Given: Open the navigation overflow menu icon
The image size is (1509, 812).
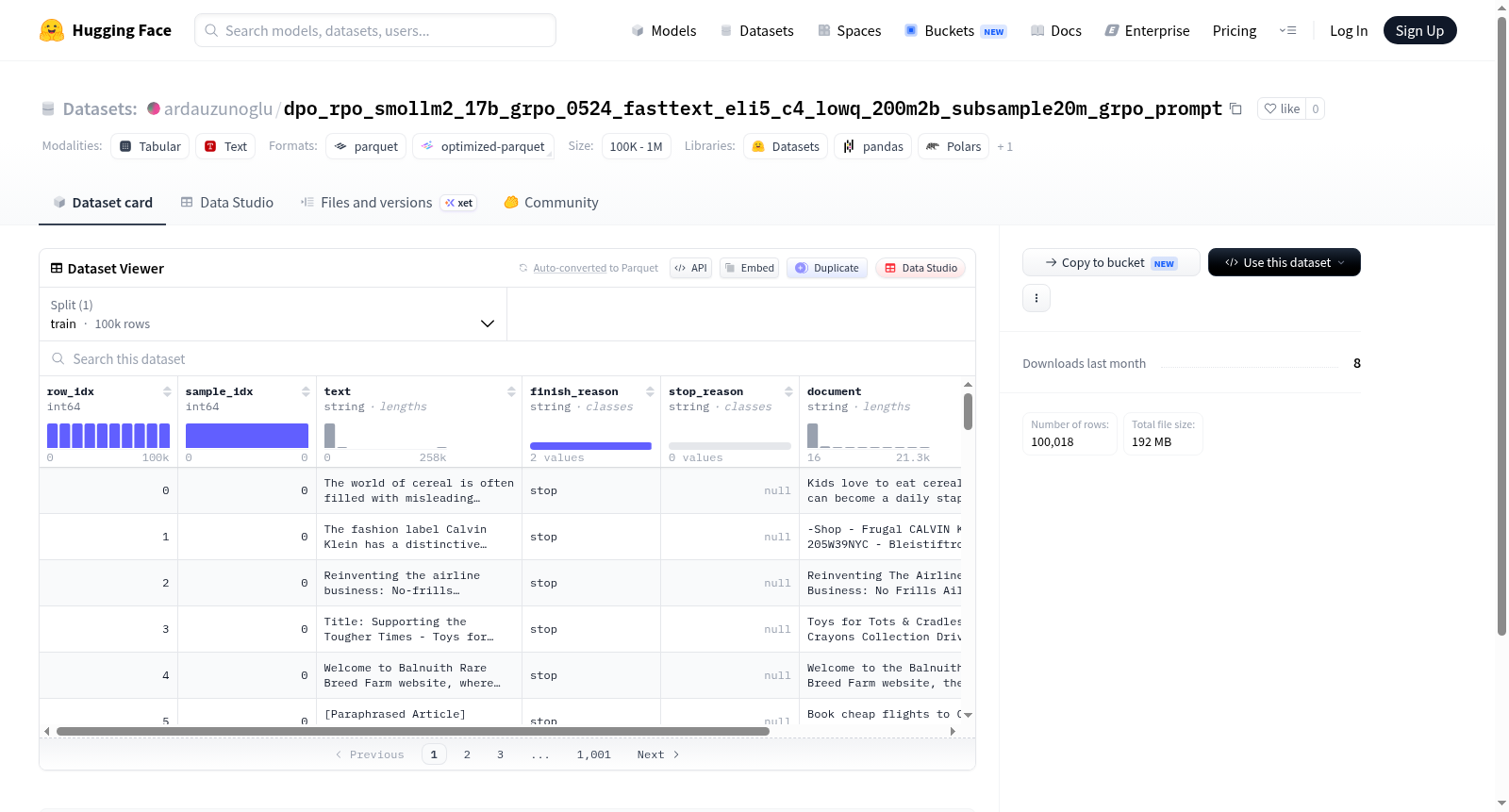Looking at the screenshot, I should [x=1287, y=30].
